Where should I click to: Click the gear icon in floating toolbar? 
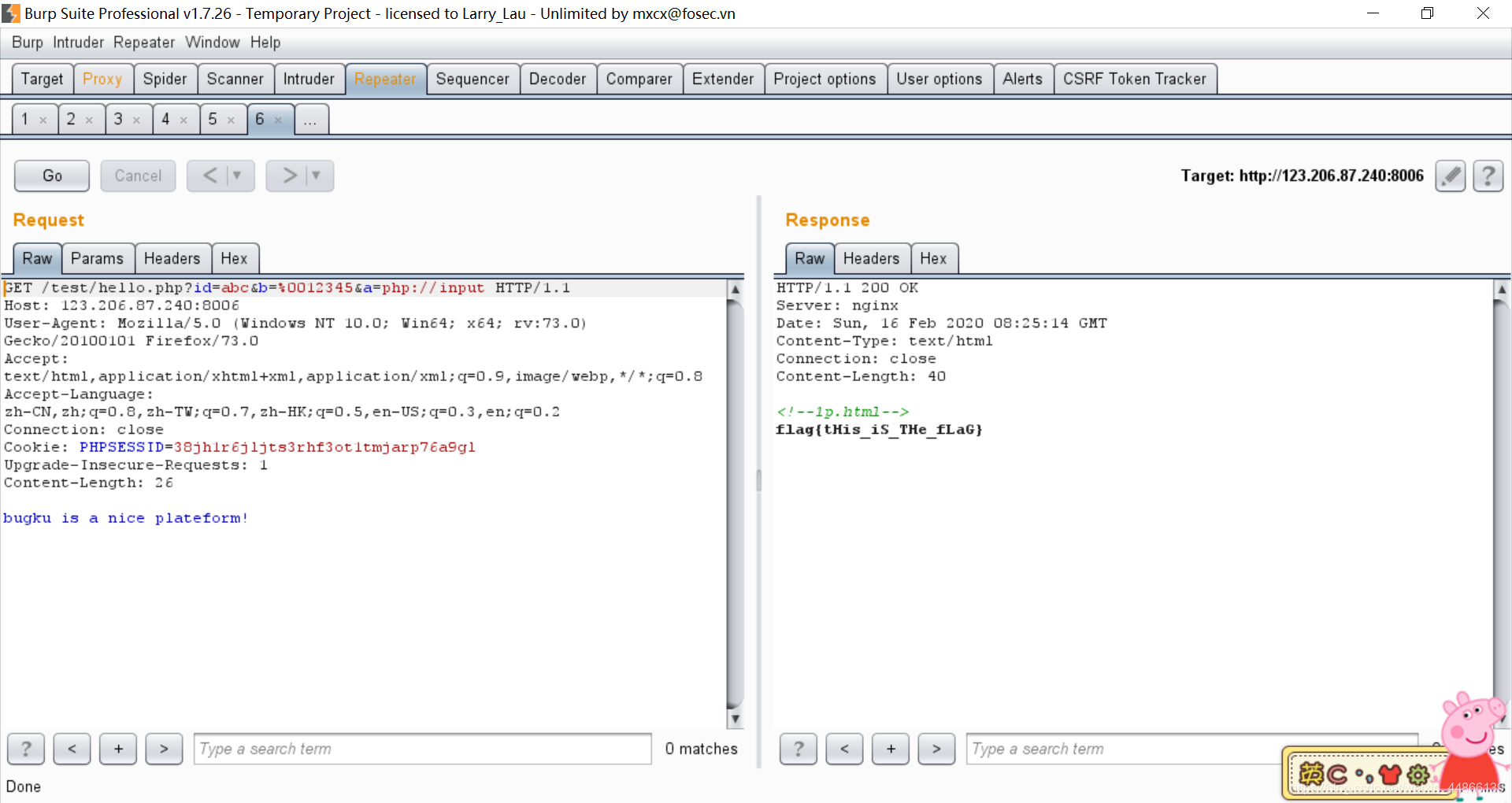tap(1418, 775)
